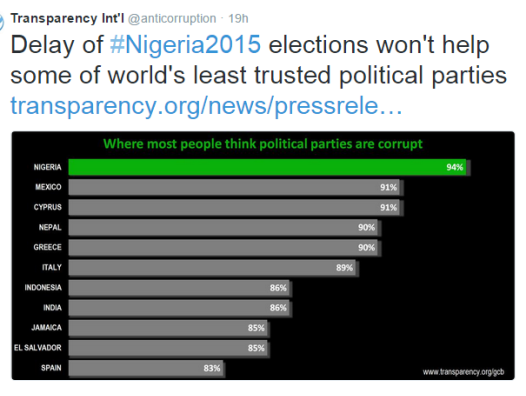Image resolution: width=526 pixels, height=396 pixels.
Task: Click the www.transparency.org/gcb watermark
Action: (x=463, y=372)
